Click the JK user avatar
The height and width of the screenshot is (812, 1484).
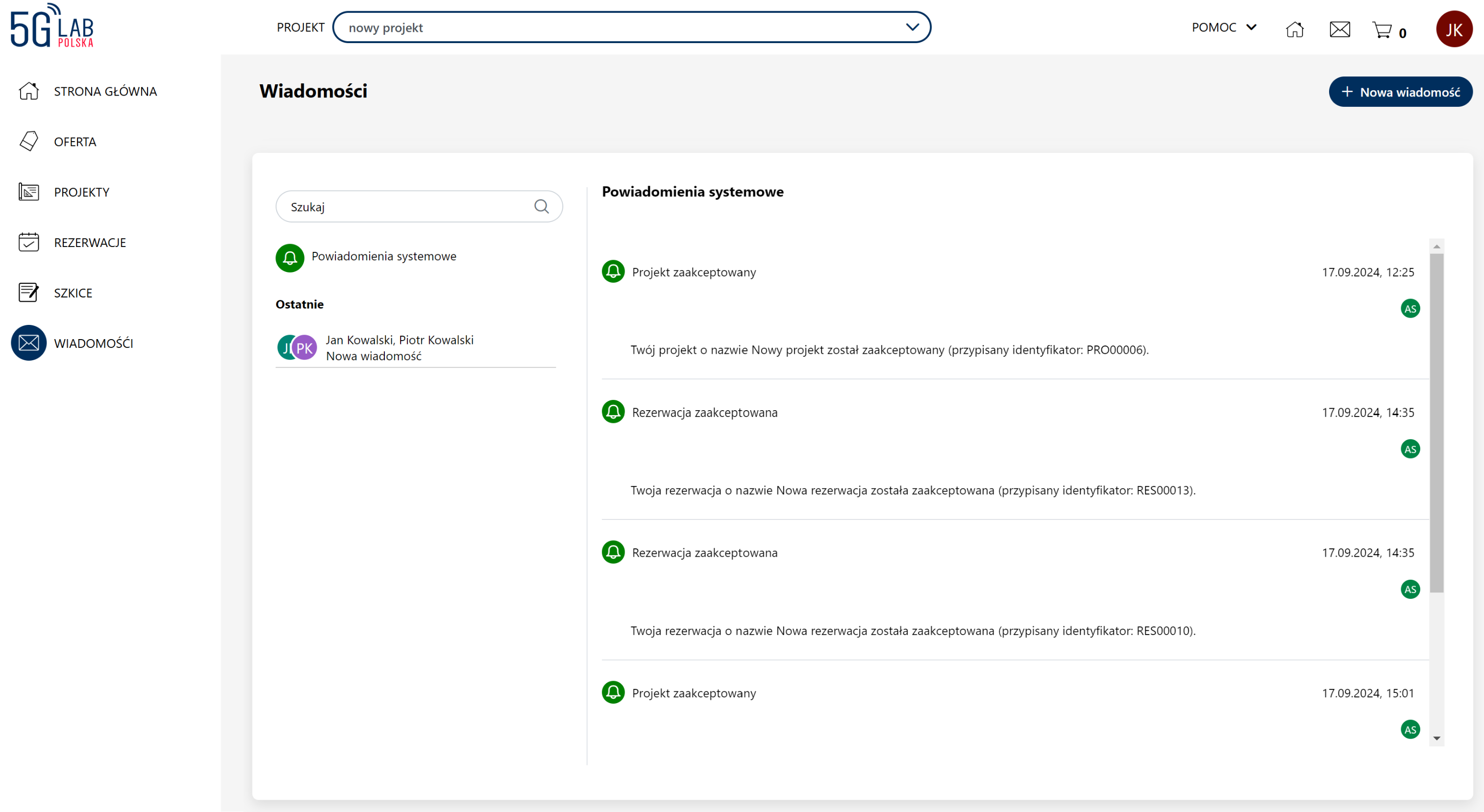[1454, 29]
